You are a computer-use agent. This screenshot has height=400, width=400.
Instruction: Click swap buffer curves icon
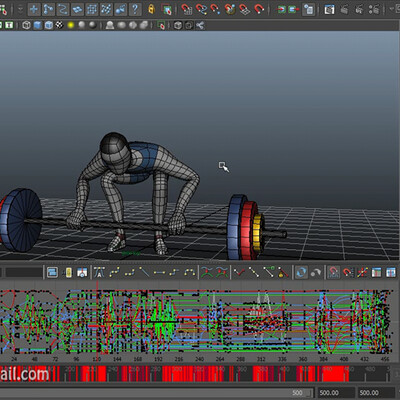[222, 272]
